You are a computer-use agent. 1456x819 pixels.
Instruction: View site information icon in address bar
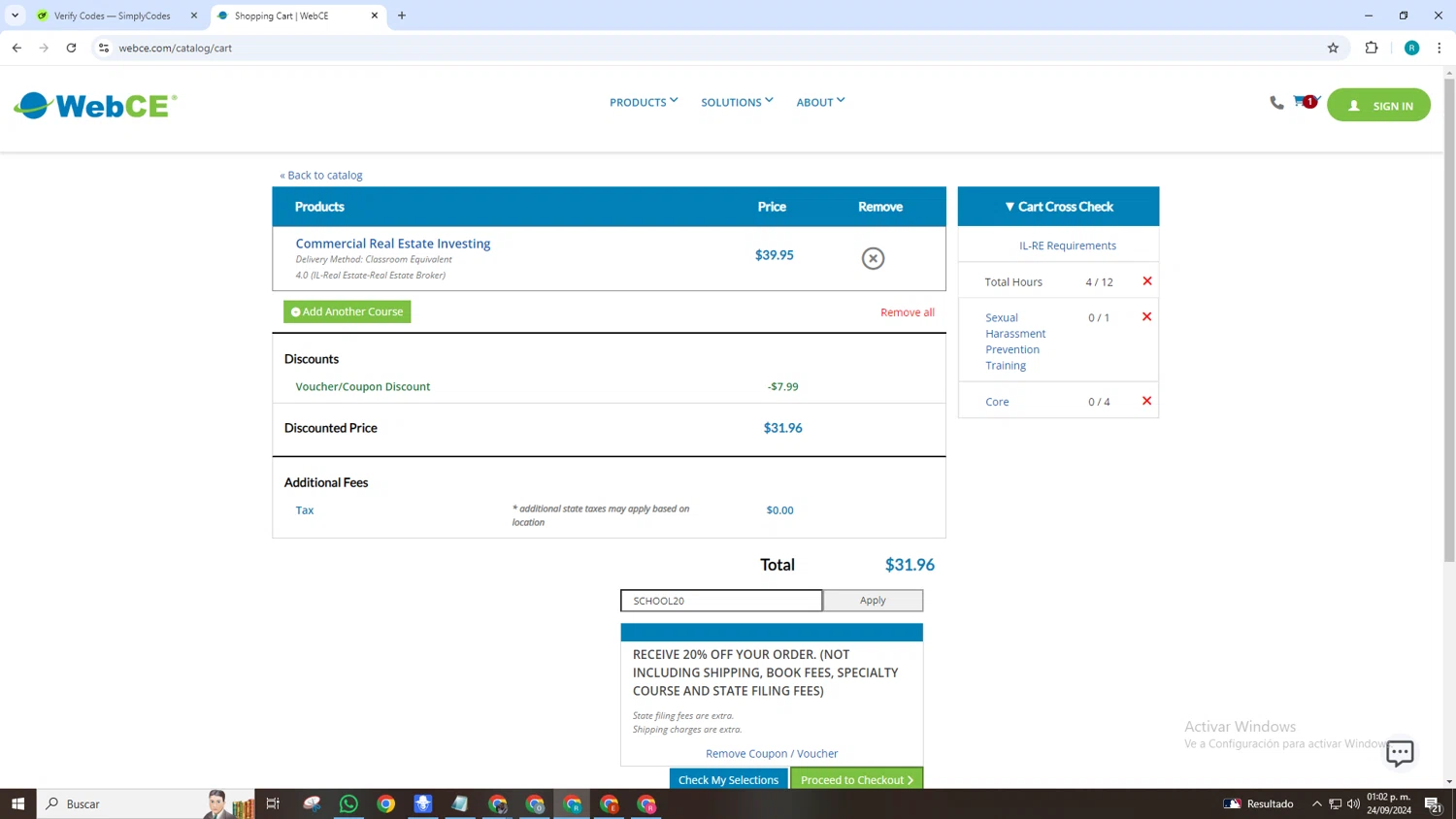(104, 48)
